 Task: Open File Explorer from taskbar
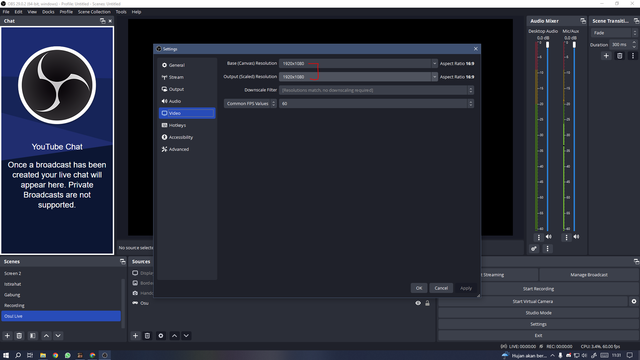pos(42,356)
